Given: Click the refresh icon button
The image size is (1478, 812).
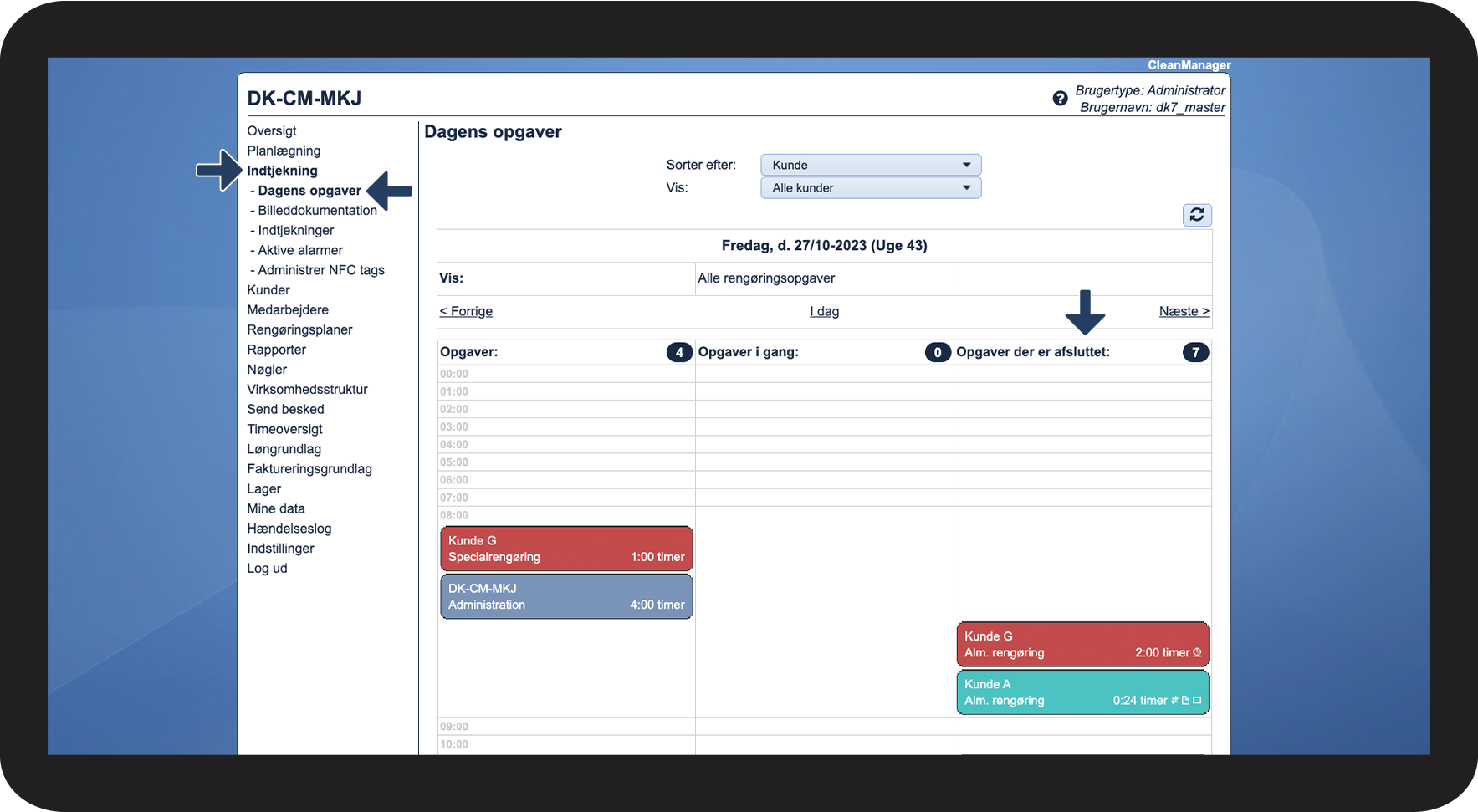Looking at the screenshot, I should point(1197,215).
